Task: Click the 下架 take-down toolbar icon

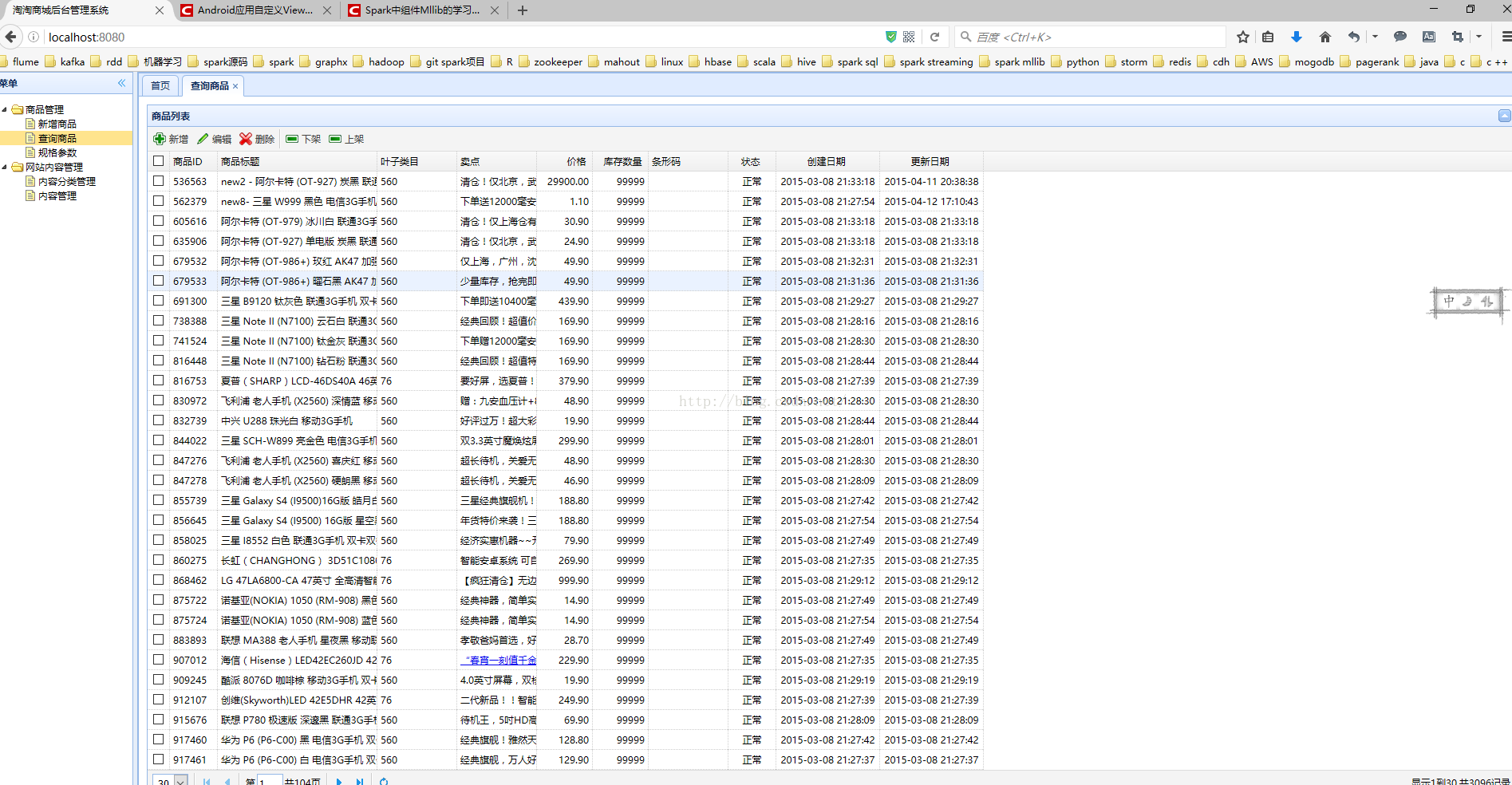Action: 292,139
